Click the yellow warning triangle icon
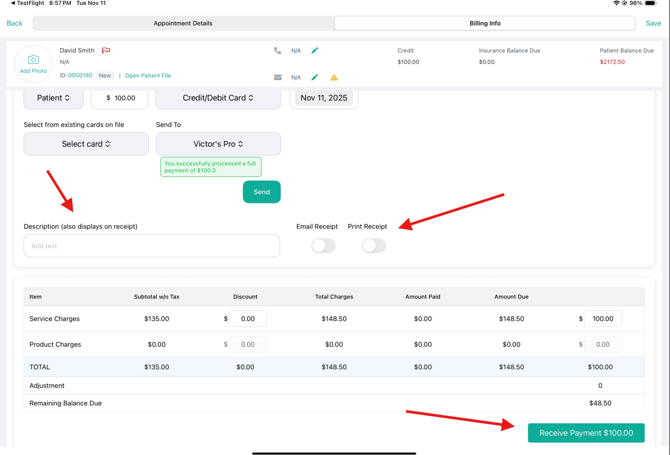The height and width of the screenshot is (455, 670). (334, 77)
